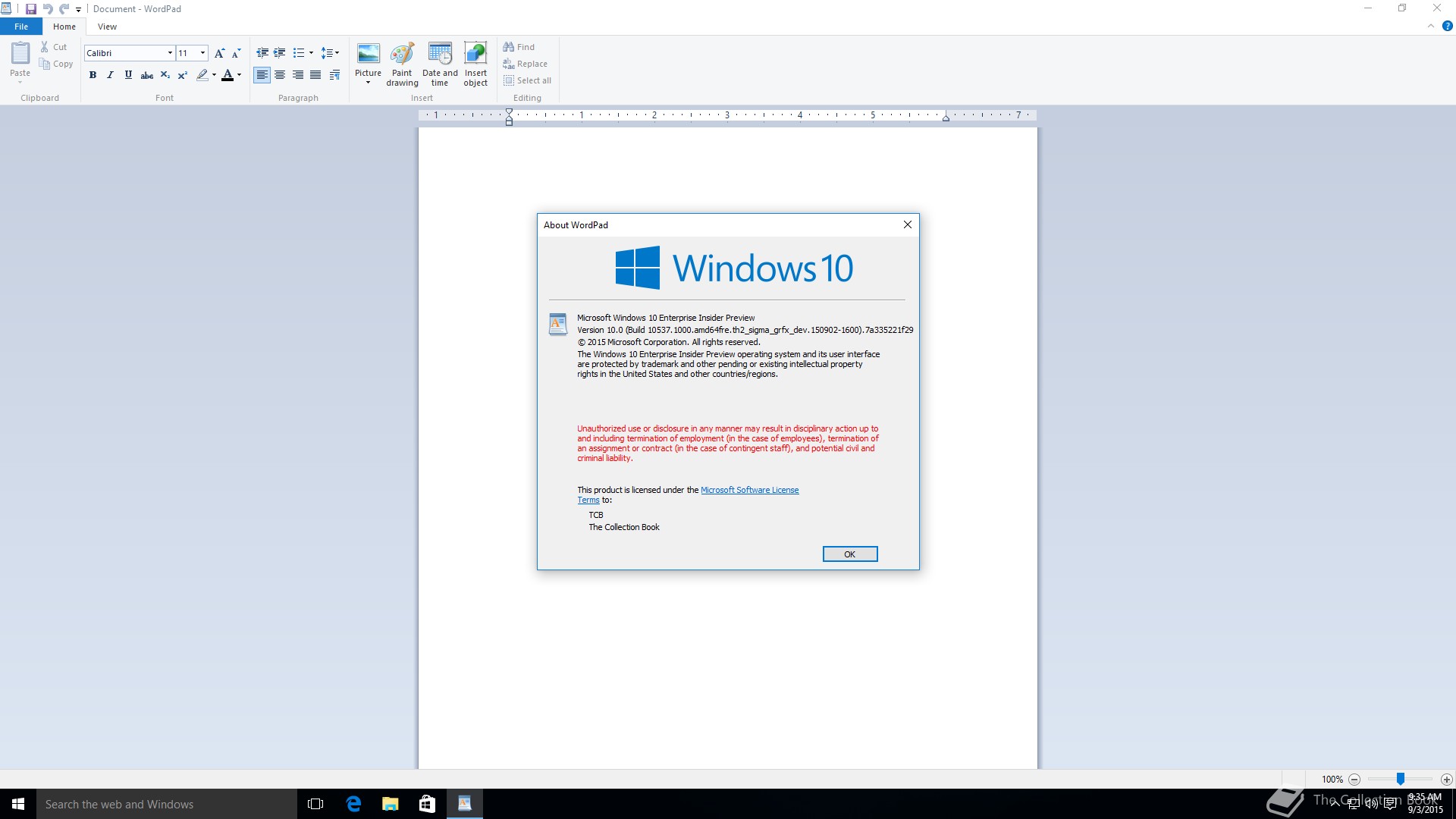The image size is (1456, 819).
Task: Expand the font size dropdown
Action: [202, 53]
